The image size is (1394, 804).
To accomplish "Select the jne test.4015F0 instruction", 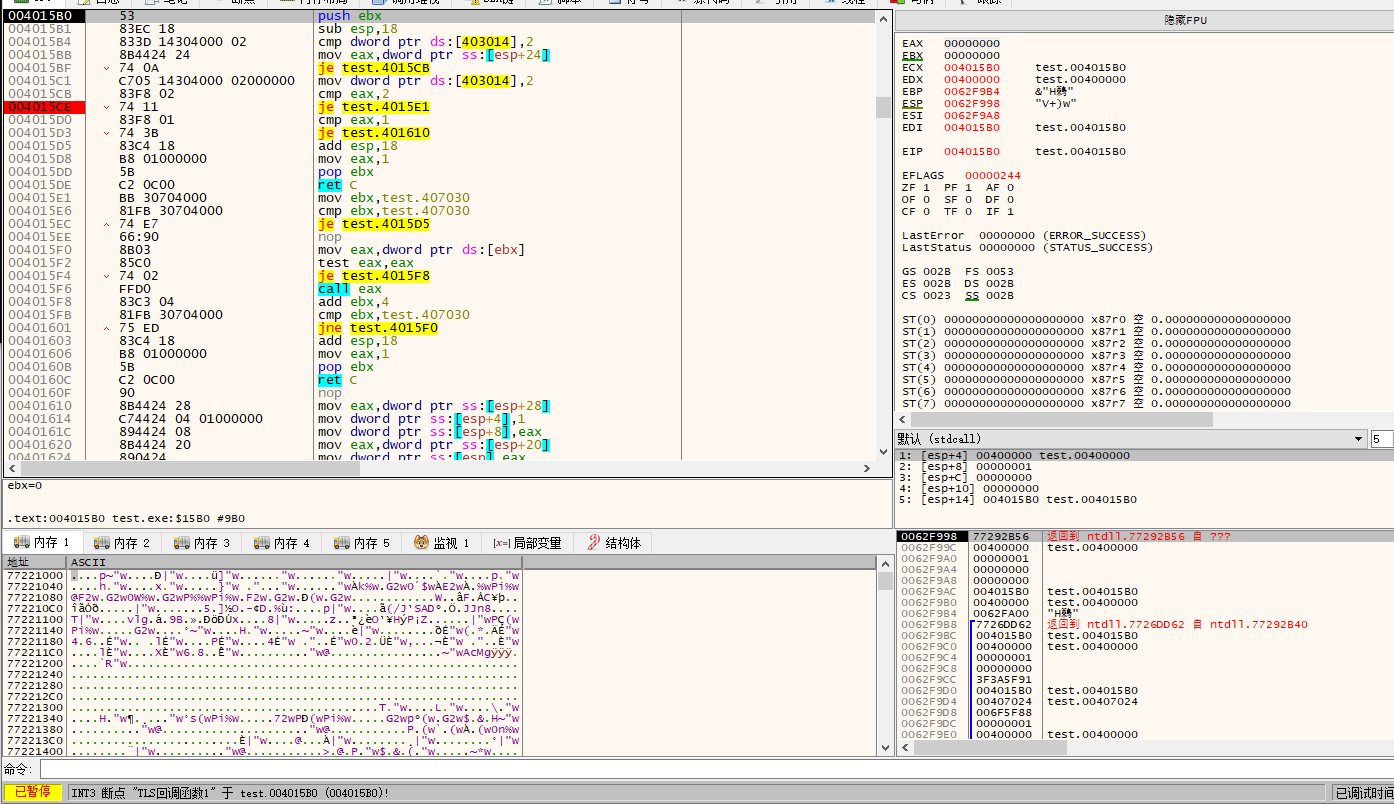I will pos(377,328).
